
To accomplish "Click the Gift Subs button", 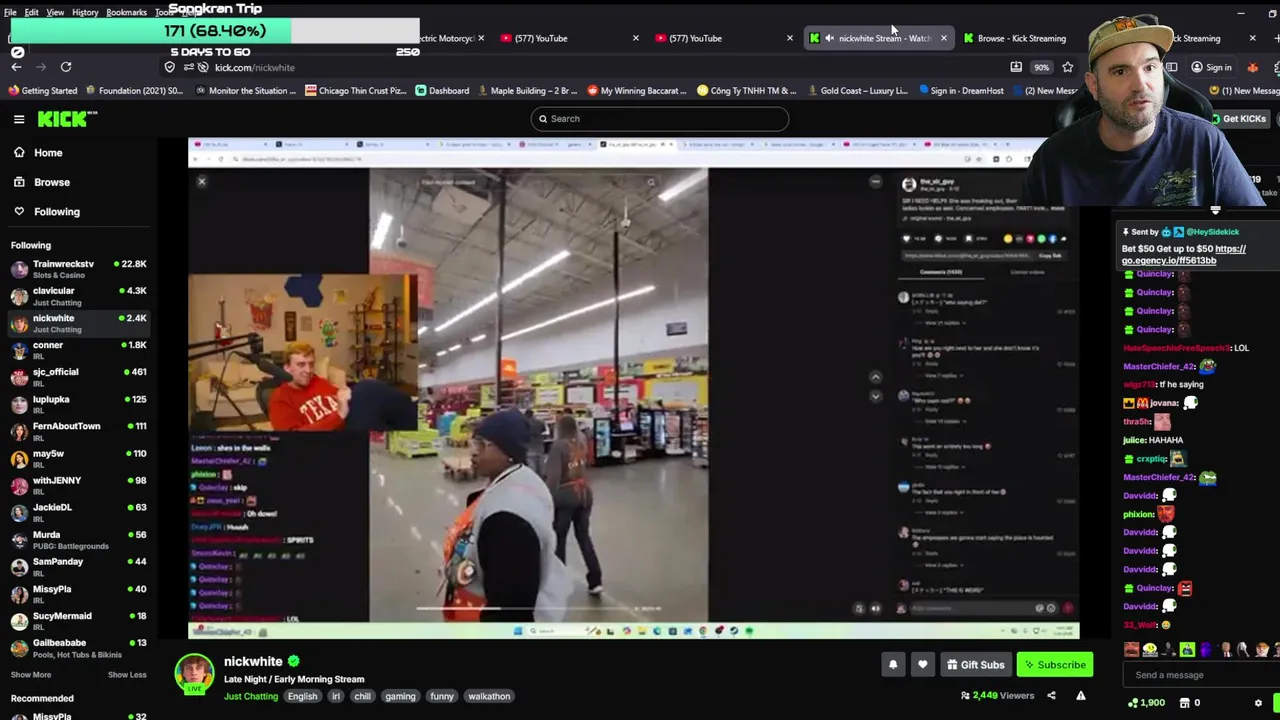I will pyautogui.click(x=975, y=665).
